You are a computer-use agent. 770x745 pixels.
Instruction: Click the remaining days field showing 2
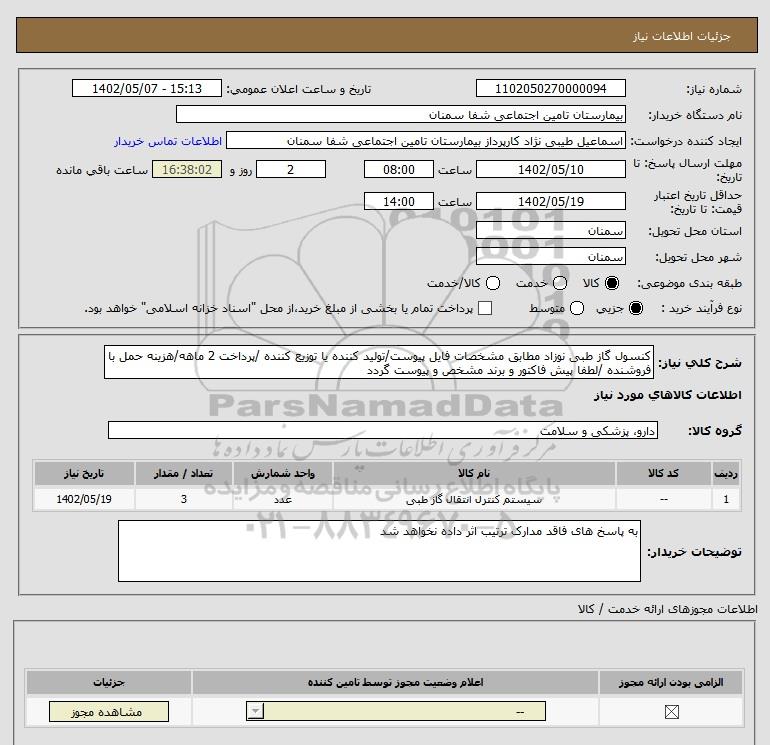(291, 169)
